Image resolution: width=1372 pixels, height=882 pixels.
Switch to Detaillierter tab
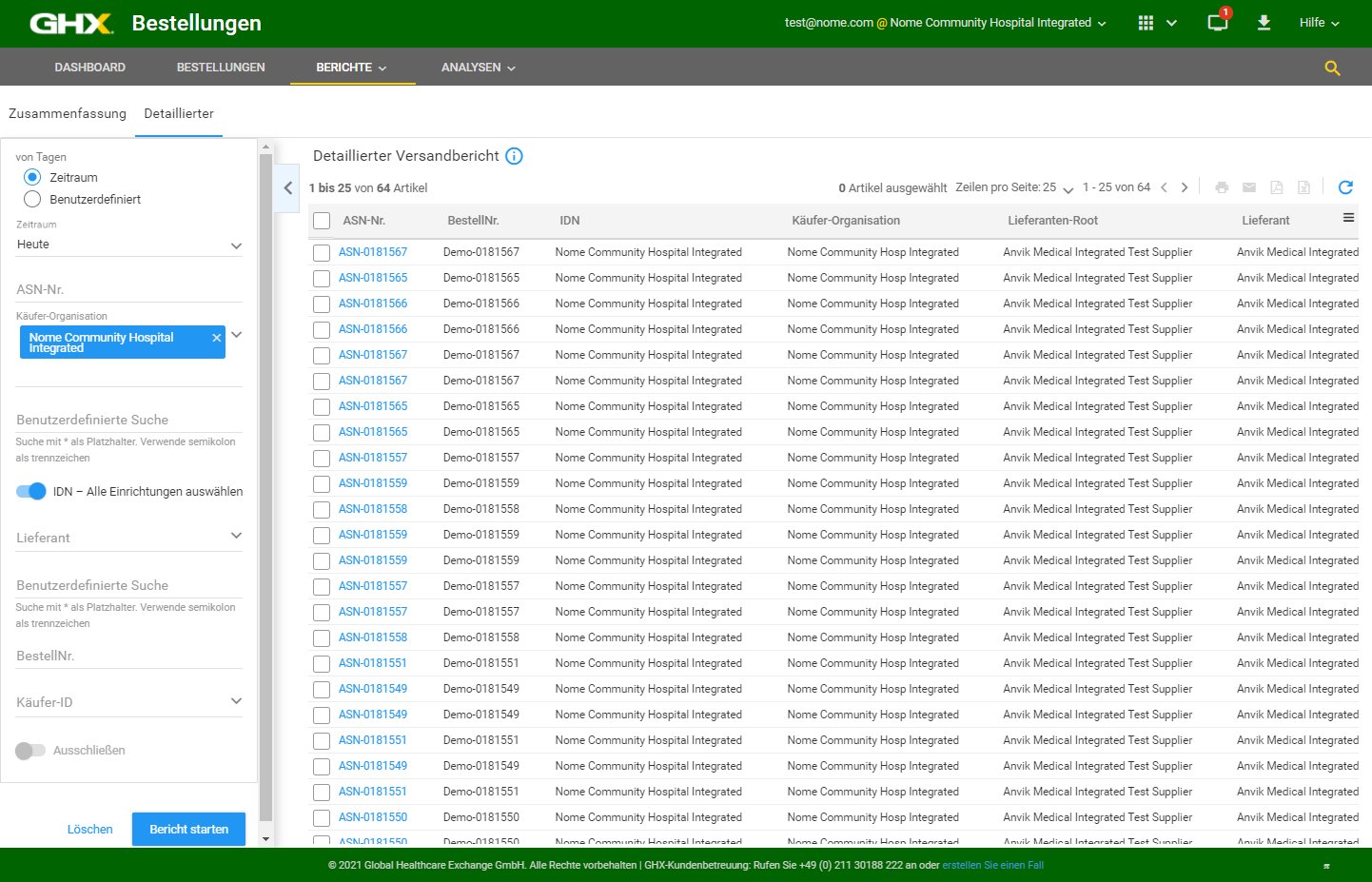pos(179,113)
